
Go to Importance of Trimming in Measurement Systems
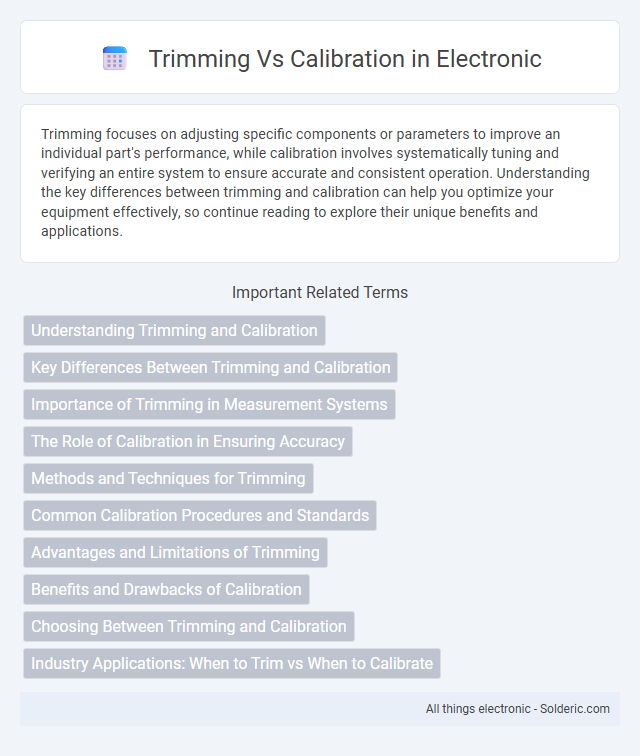209,405
